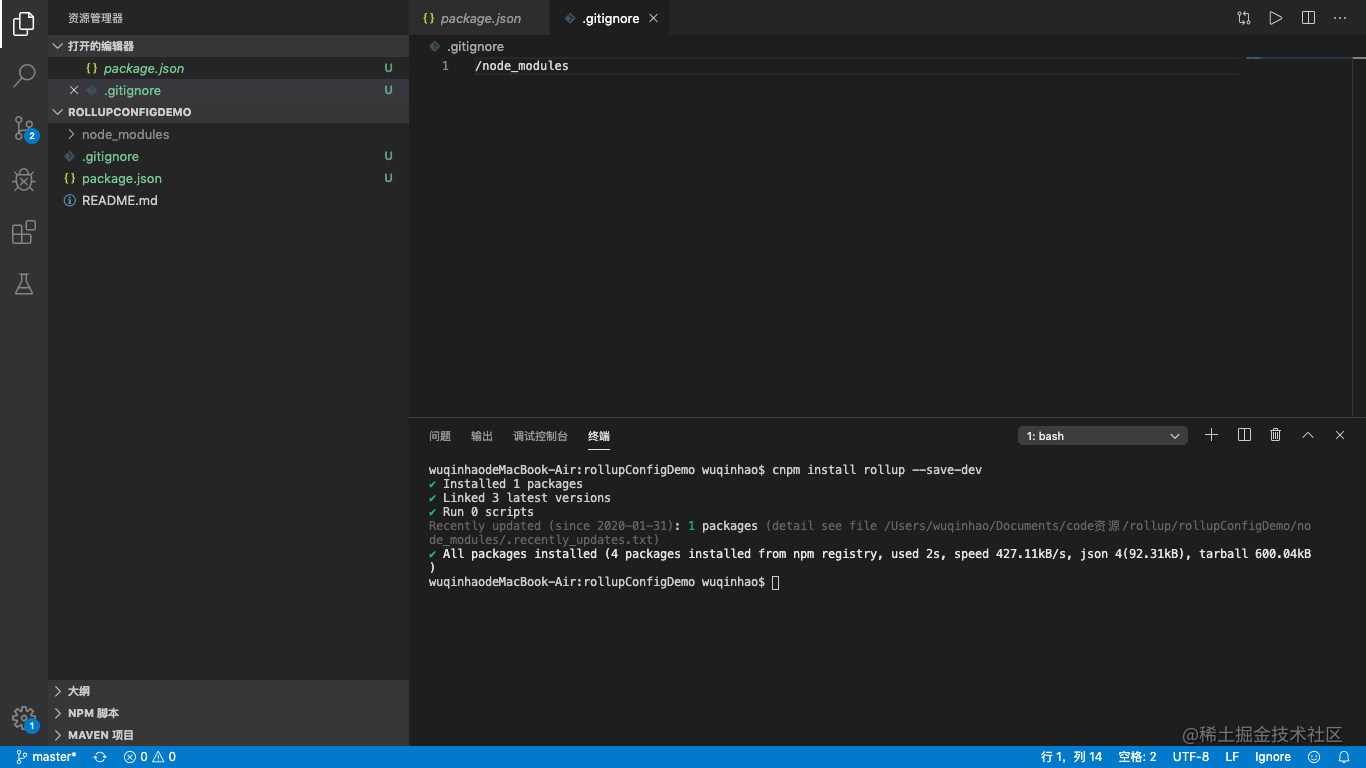Select the 终端 terminal tab
Image resolution: width=1366 pixels, height=768 pixels.
point(599,436)
